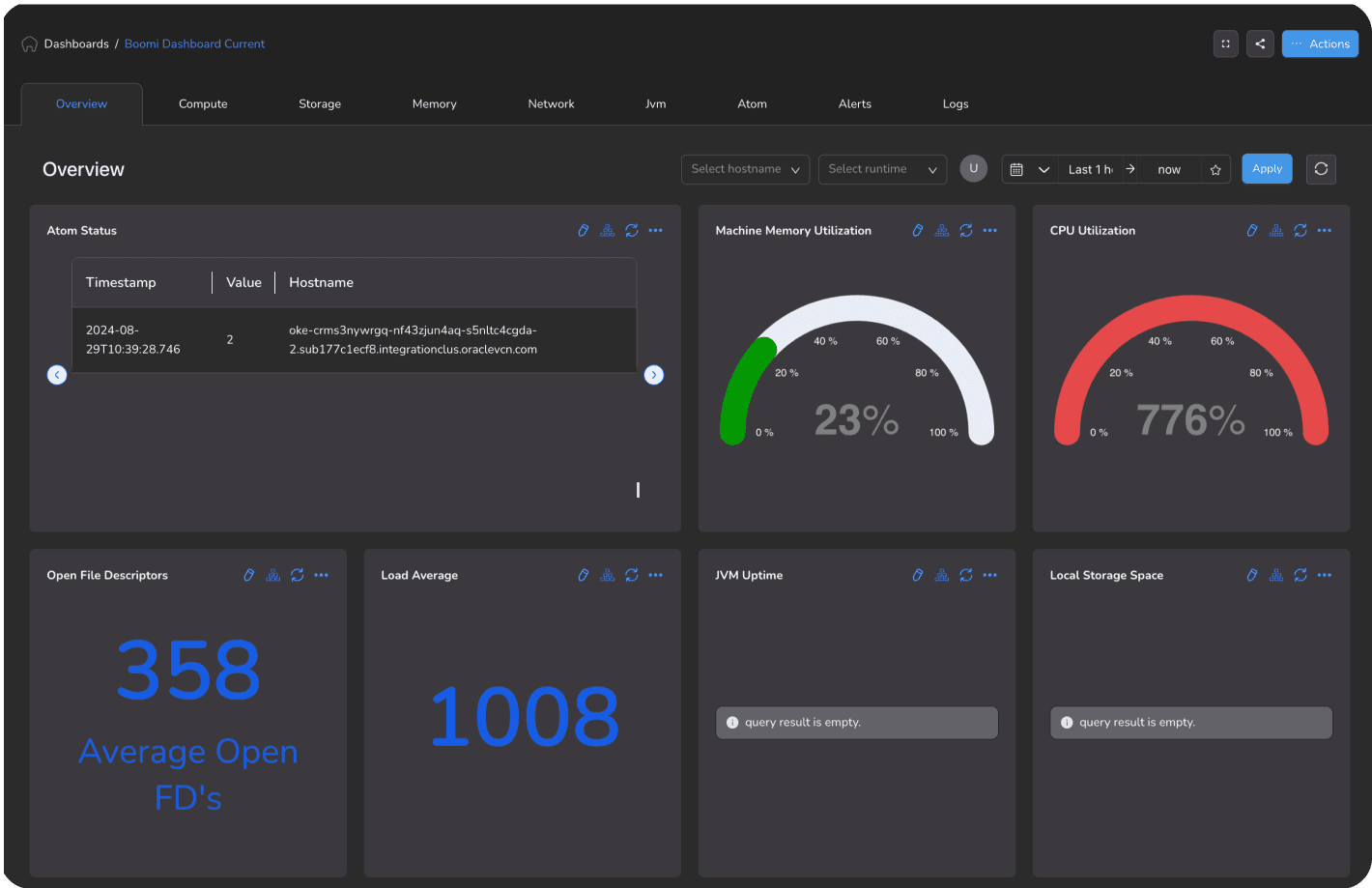Open the Alerts tab
This screenshot has height=888, width=1372.
click(854, 104)
